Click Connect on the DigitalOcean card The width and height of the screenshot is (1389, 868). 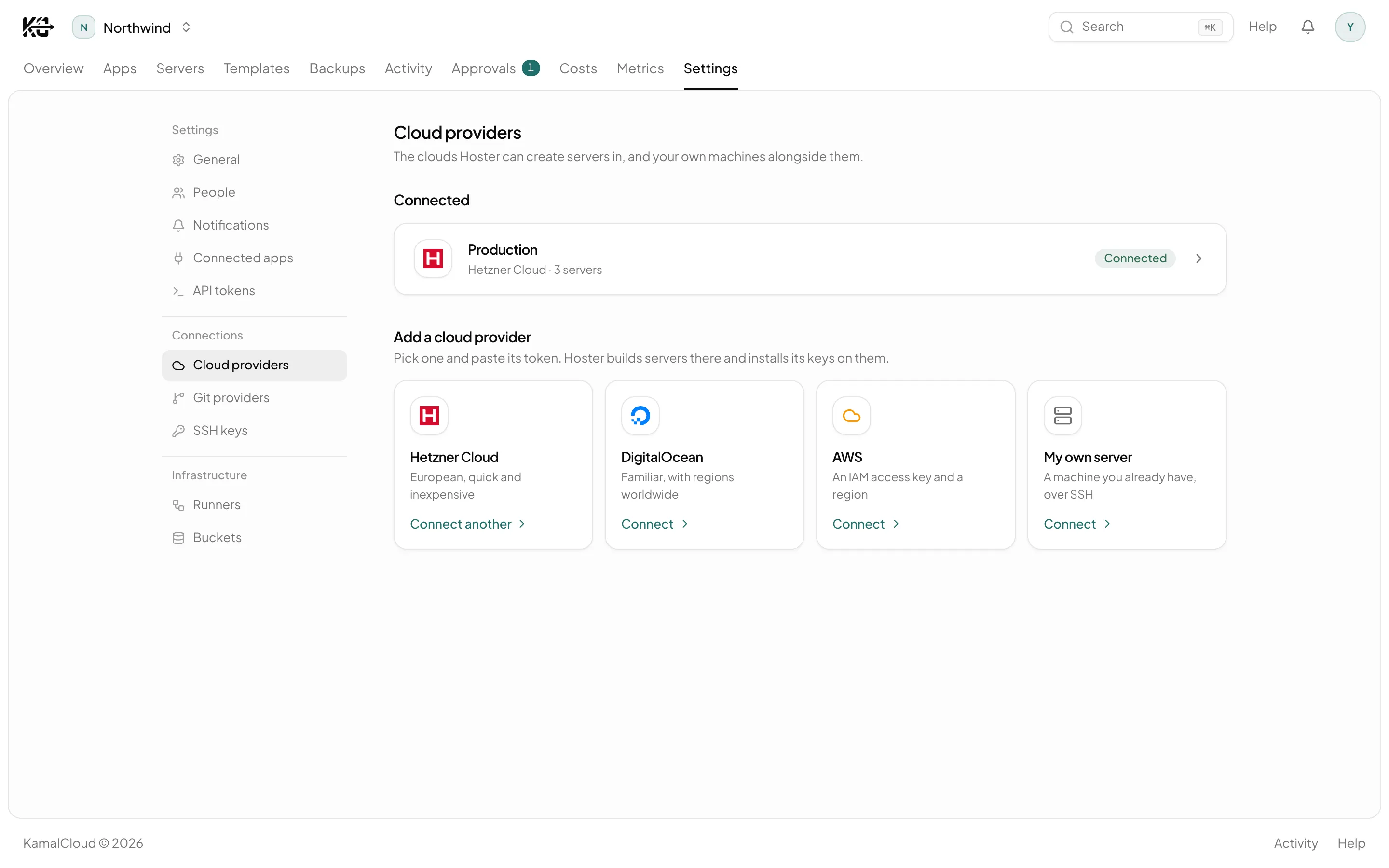point(654,524)
